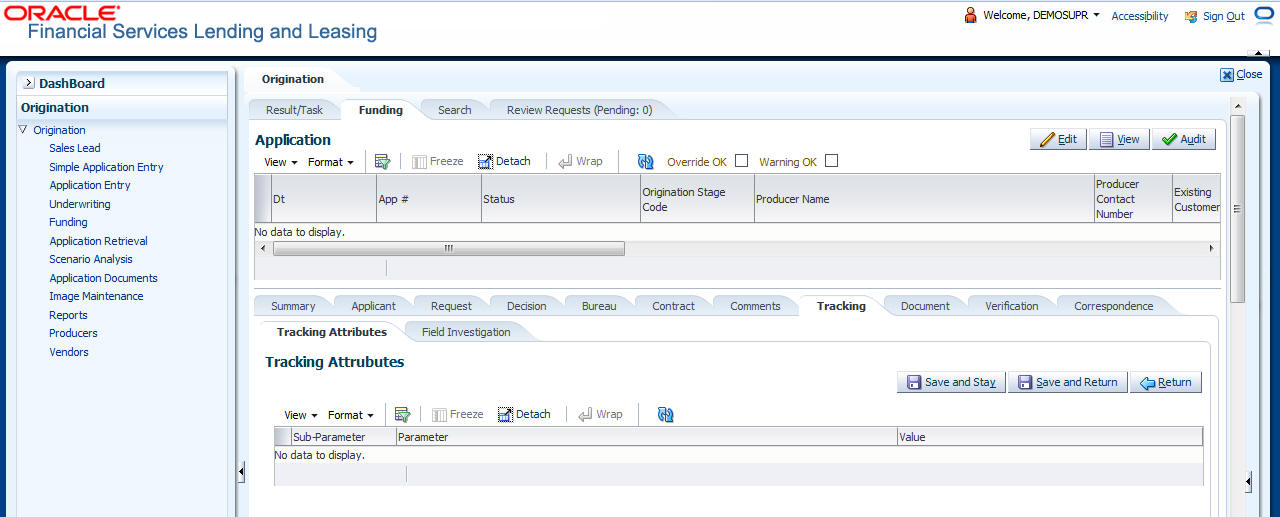The width and height of the screenshot is (1280, 517).
Task: Click Query by Example icon in Tracking Attributes toolbar
Action: tap(402, 414)
